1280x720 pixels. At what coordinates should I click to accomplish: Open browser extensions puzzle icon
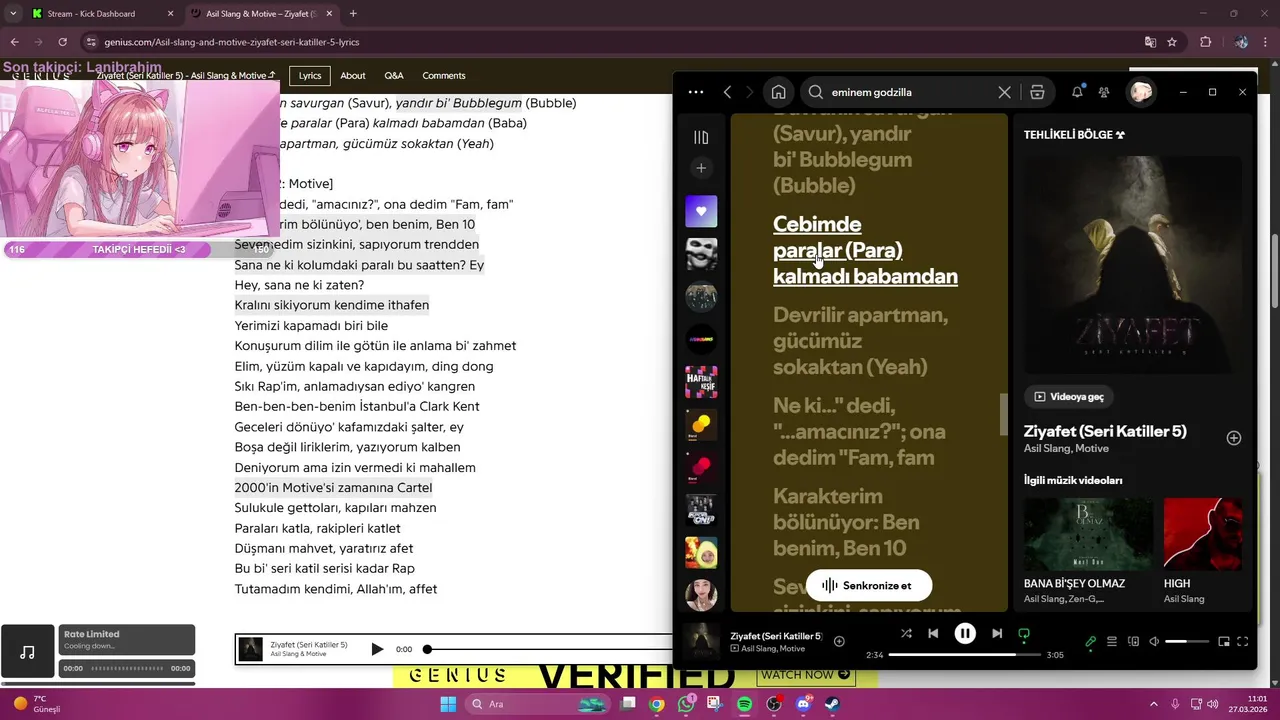pos(1205,42)
